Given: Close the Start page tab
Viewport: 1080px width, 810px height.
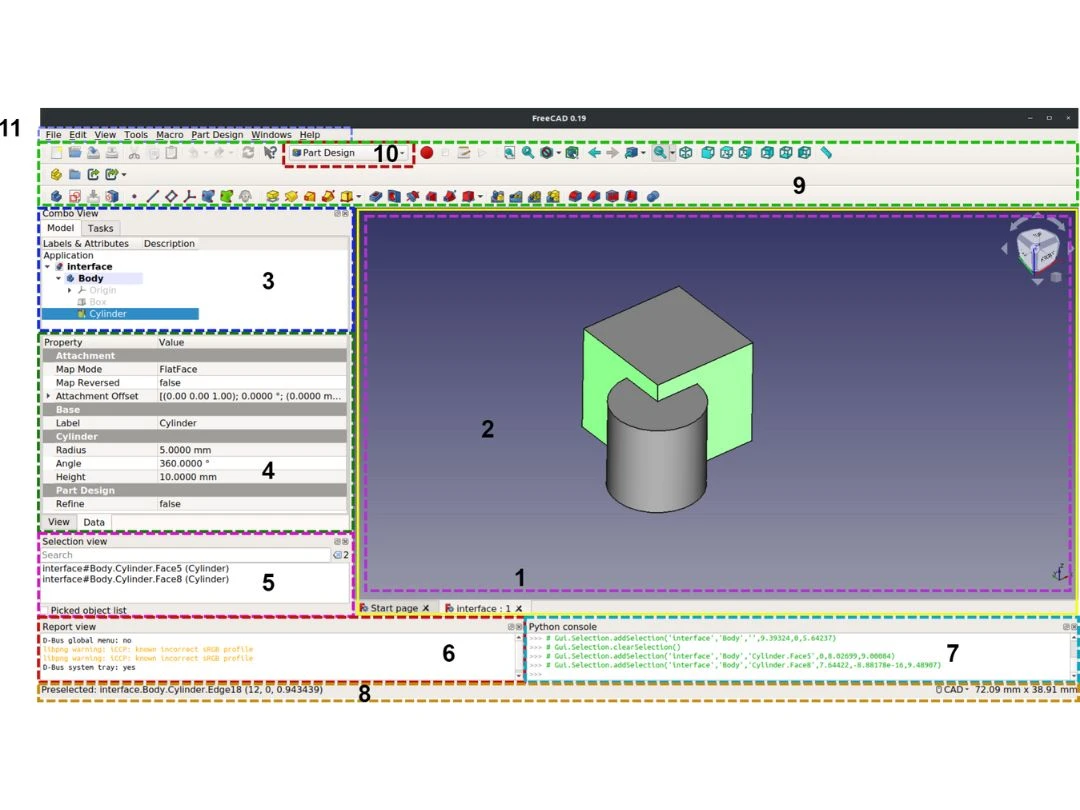Looking at the screenshot, I should 426,607.
